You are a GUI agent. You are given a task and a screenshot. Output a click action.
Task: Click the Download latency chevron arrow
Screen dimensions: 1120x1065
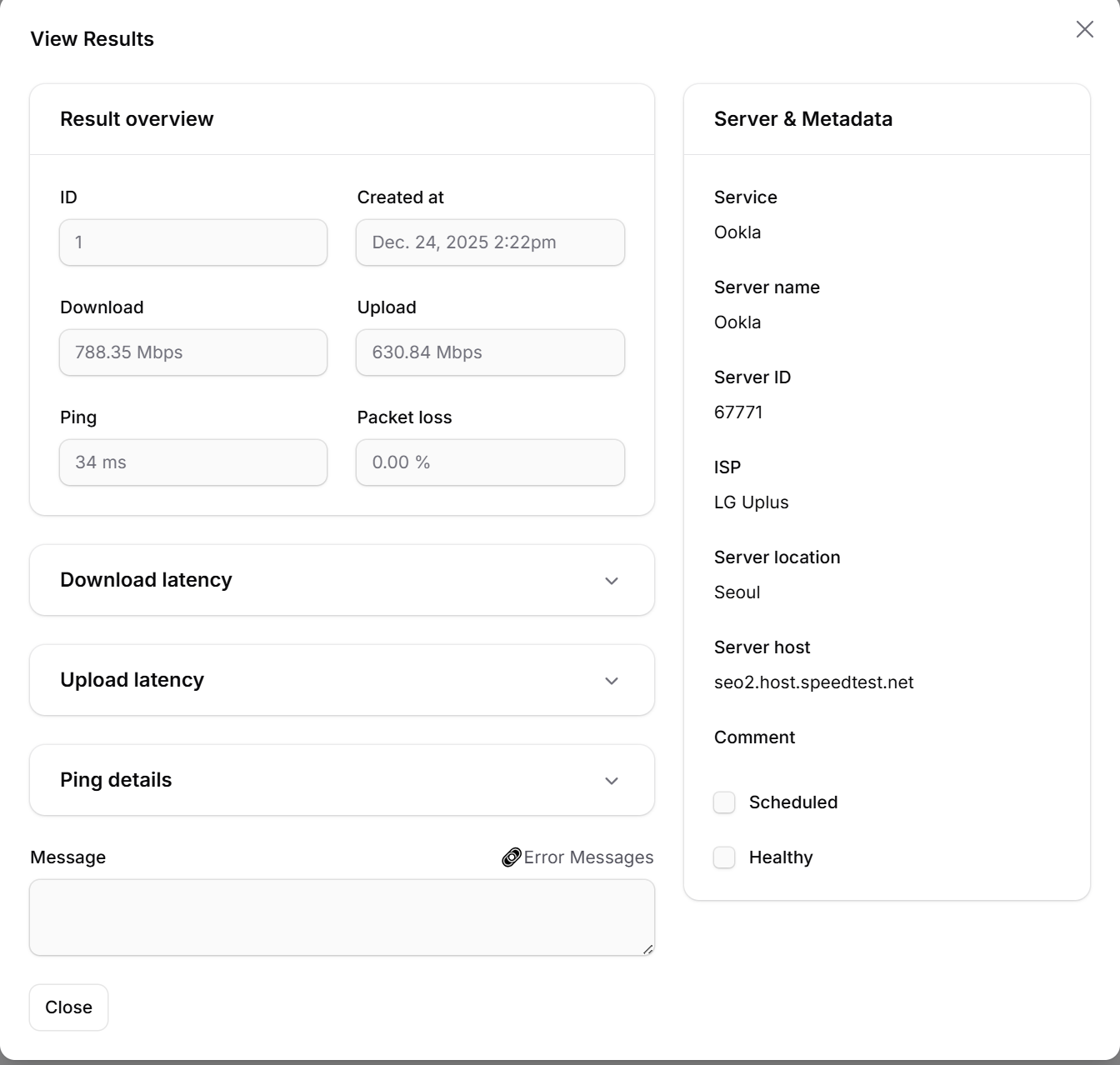pyautogui.click(x=612, y=581)
